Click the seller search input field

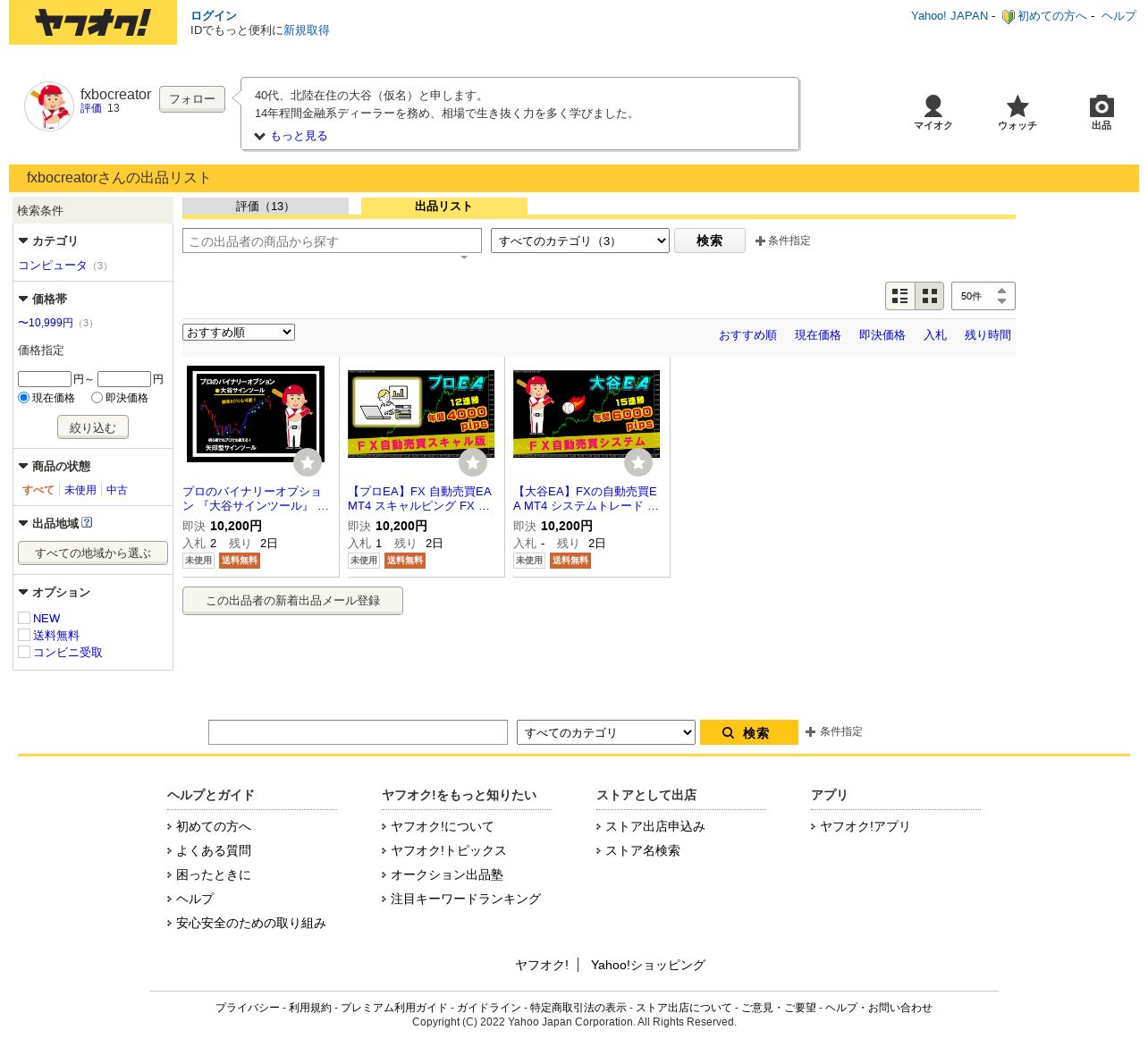pos(332,241)
